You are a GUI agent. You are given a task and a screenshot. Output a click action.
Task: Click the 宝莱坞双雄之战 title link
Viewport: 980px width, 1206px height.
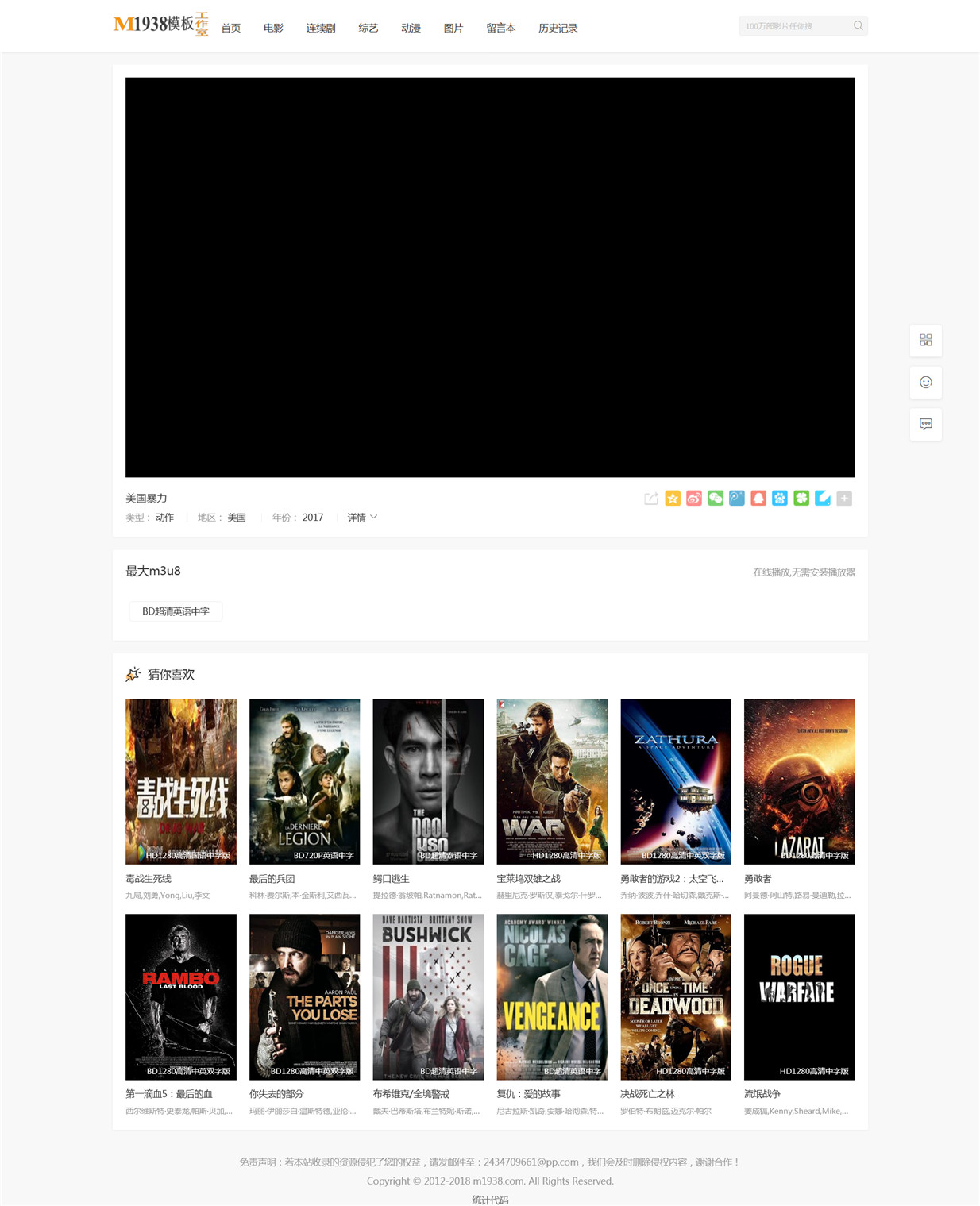(x=528, y=879)
